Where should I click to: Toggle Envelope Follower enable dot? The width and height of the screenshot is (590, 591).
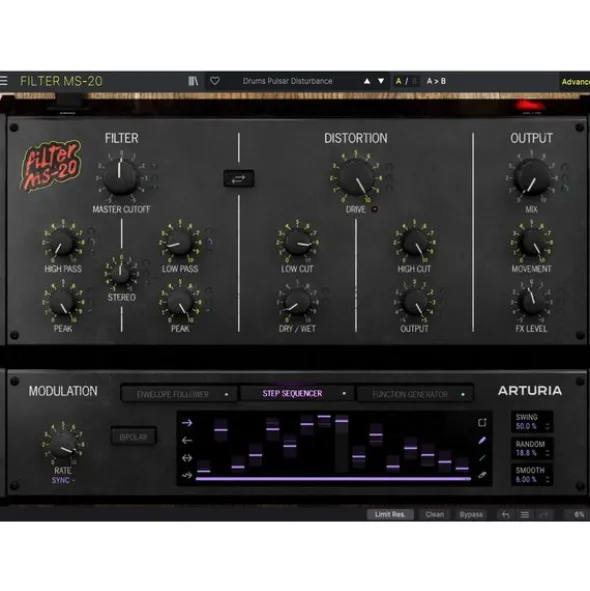pos(227,395)
